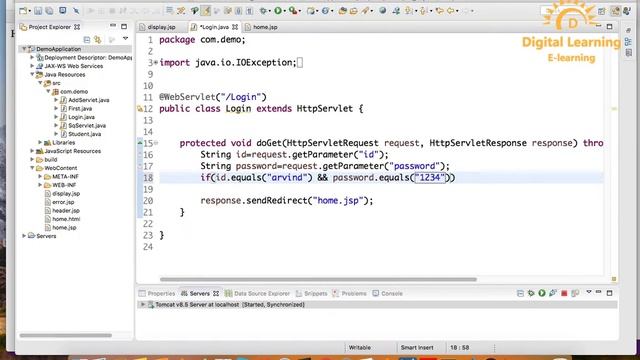Expand the Tomcat v8.5 Server entry
The image size is (640, 360).
(142, 305)
